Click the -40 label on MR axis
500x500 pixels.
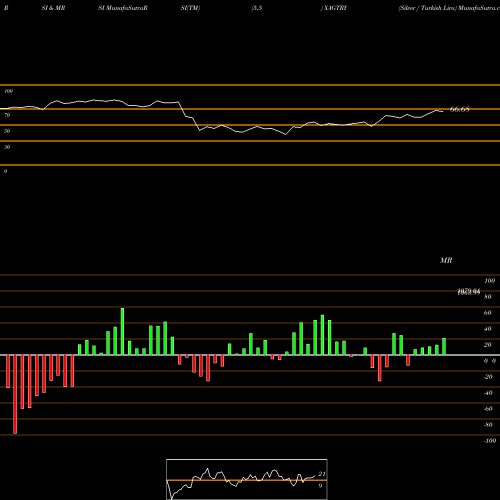pos(488,393)
